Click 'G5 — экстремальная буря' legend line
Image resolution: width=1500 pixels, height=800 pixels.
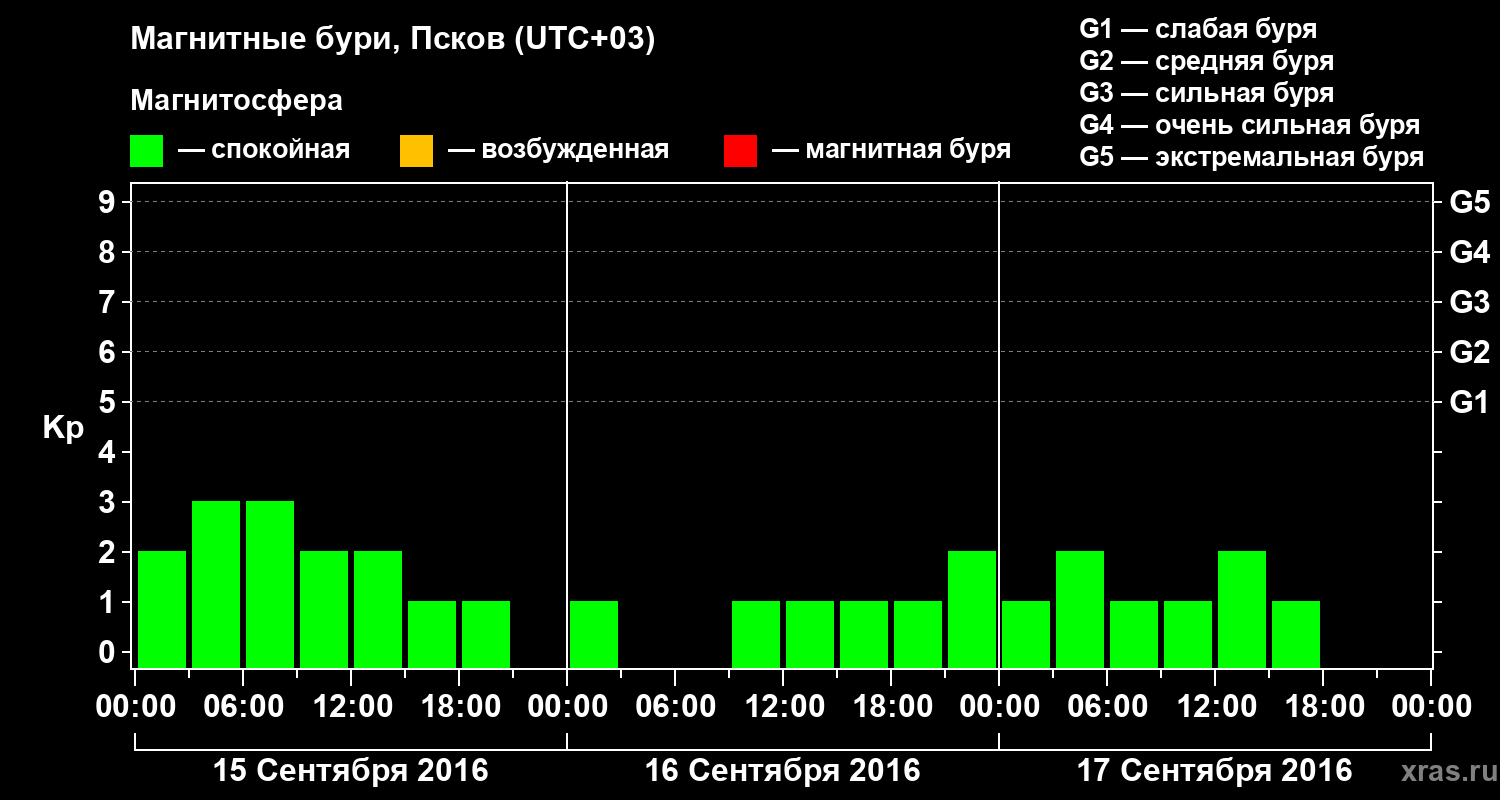click(1251, 158)
